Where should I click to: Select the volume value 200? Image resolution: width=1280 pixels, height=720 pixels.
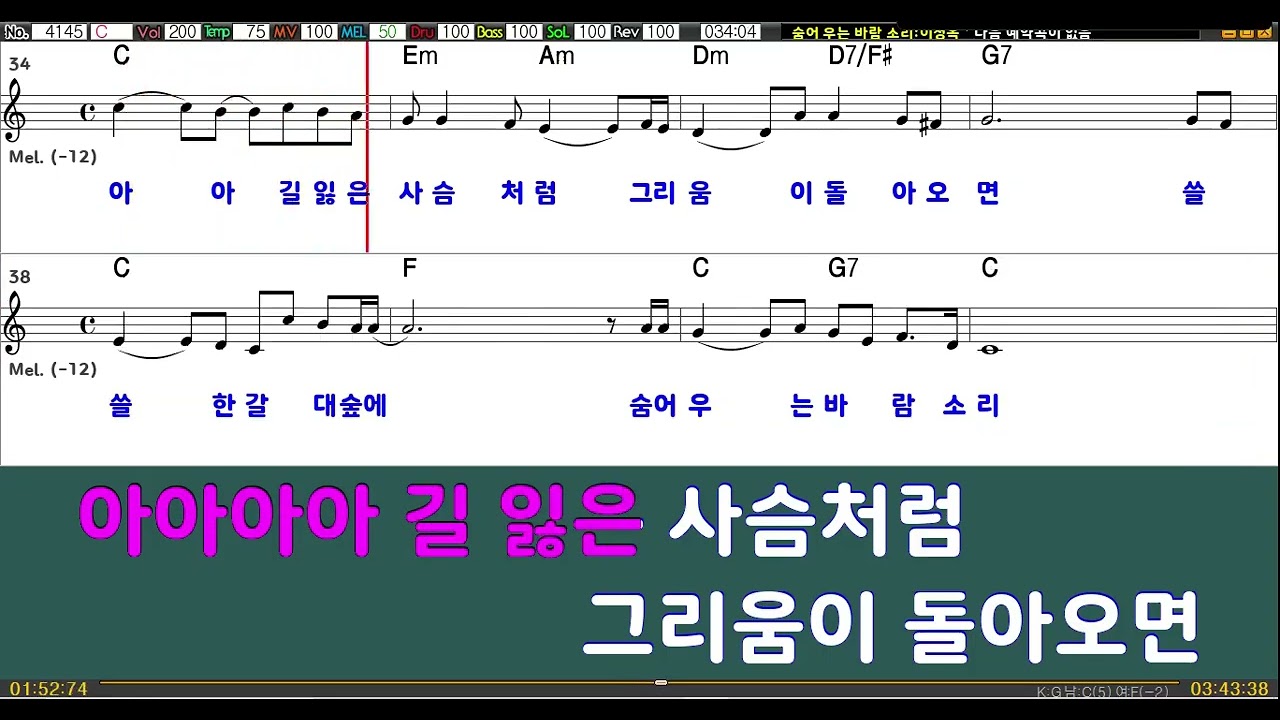[x=182, y=32]
